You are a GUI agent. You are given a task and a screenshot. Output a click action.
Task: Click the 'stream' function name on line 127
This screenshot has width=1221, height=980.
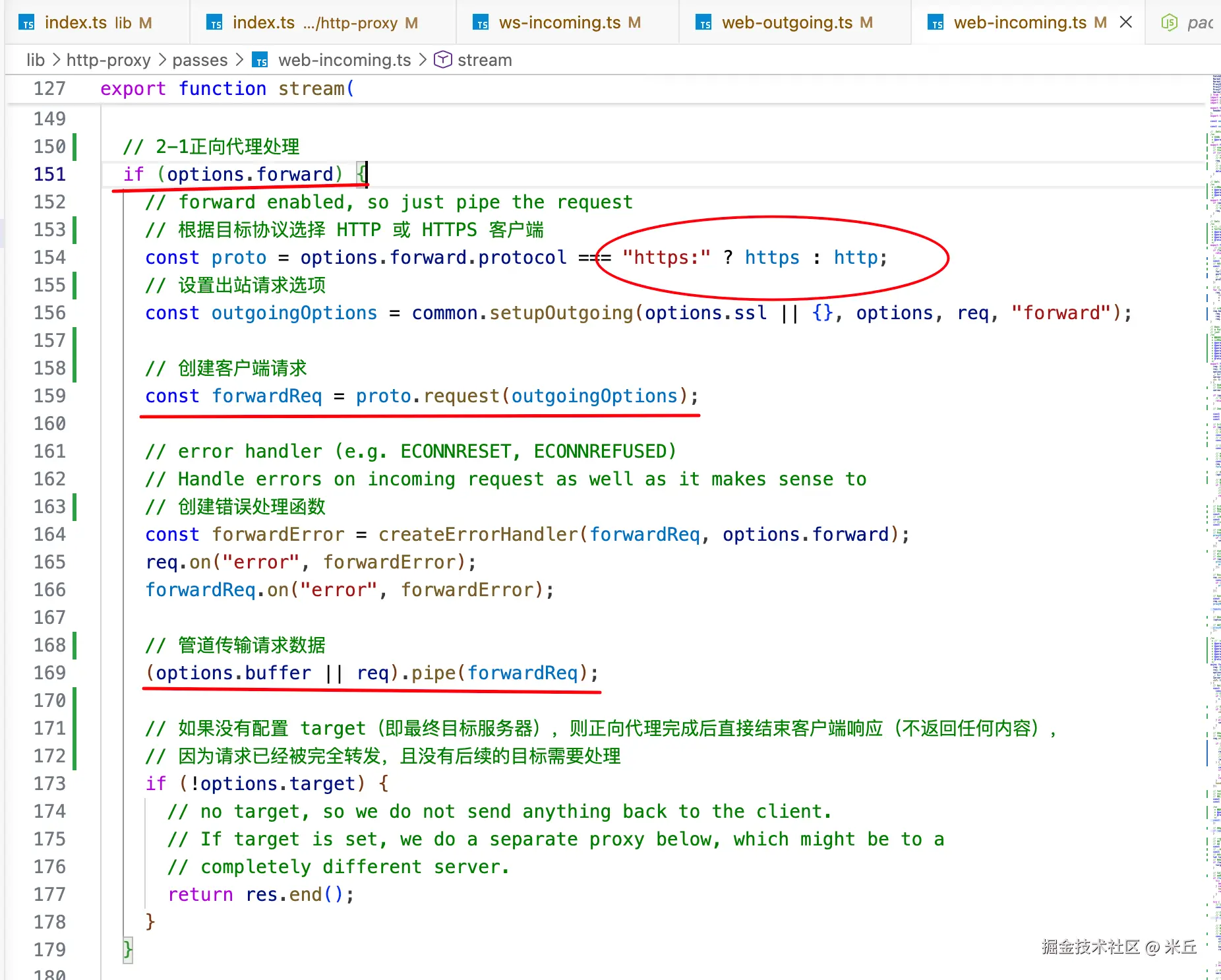311,88
